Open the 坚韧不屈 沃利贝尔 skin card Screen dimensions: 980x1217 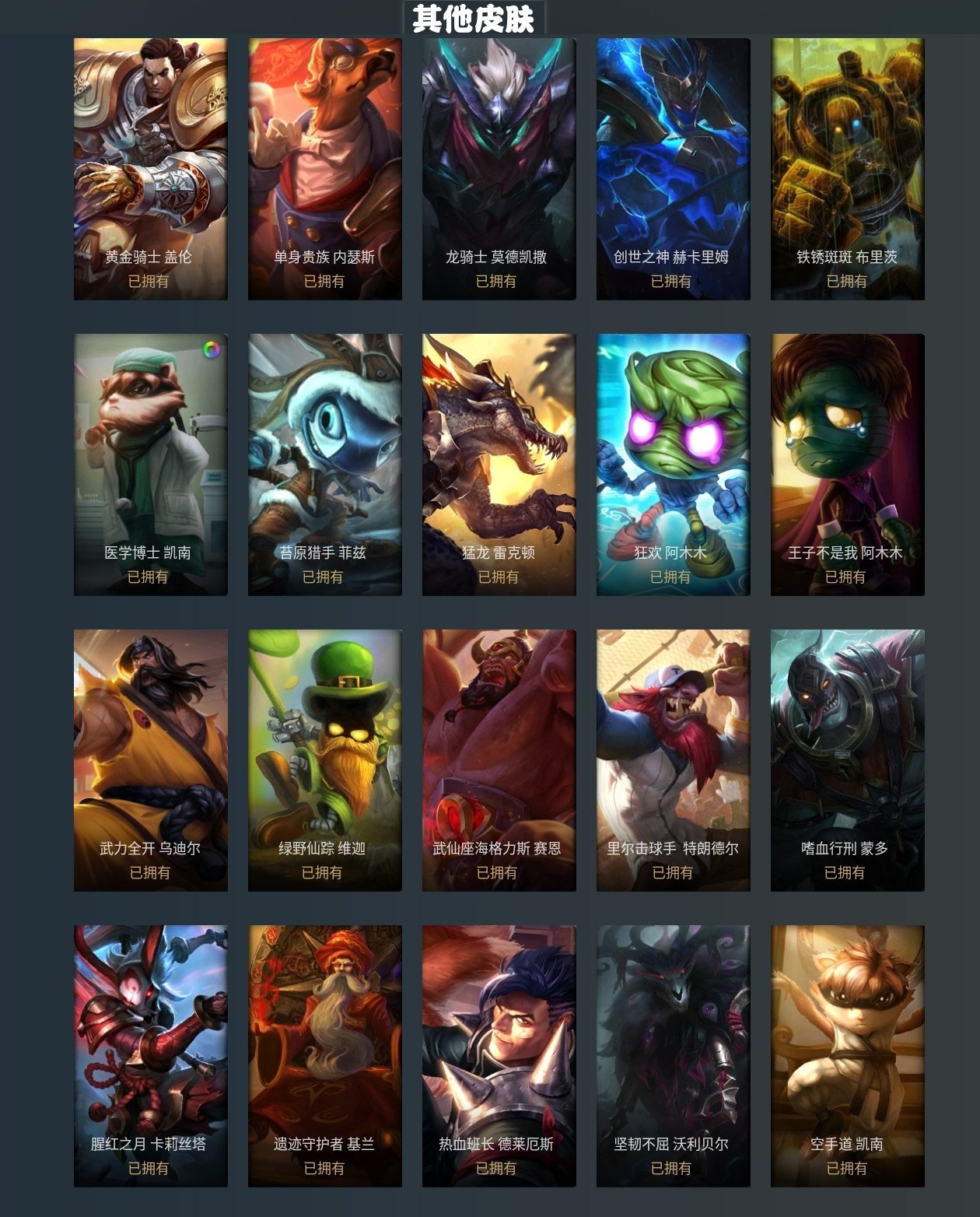click(x=674, y=1056)
